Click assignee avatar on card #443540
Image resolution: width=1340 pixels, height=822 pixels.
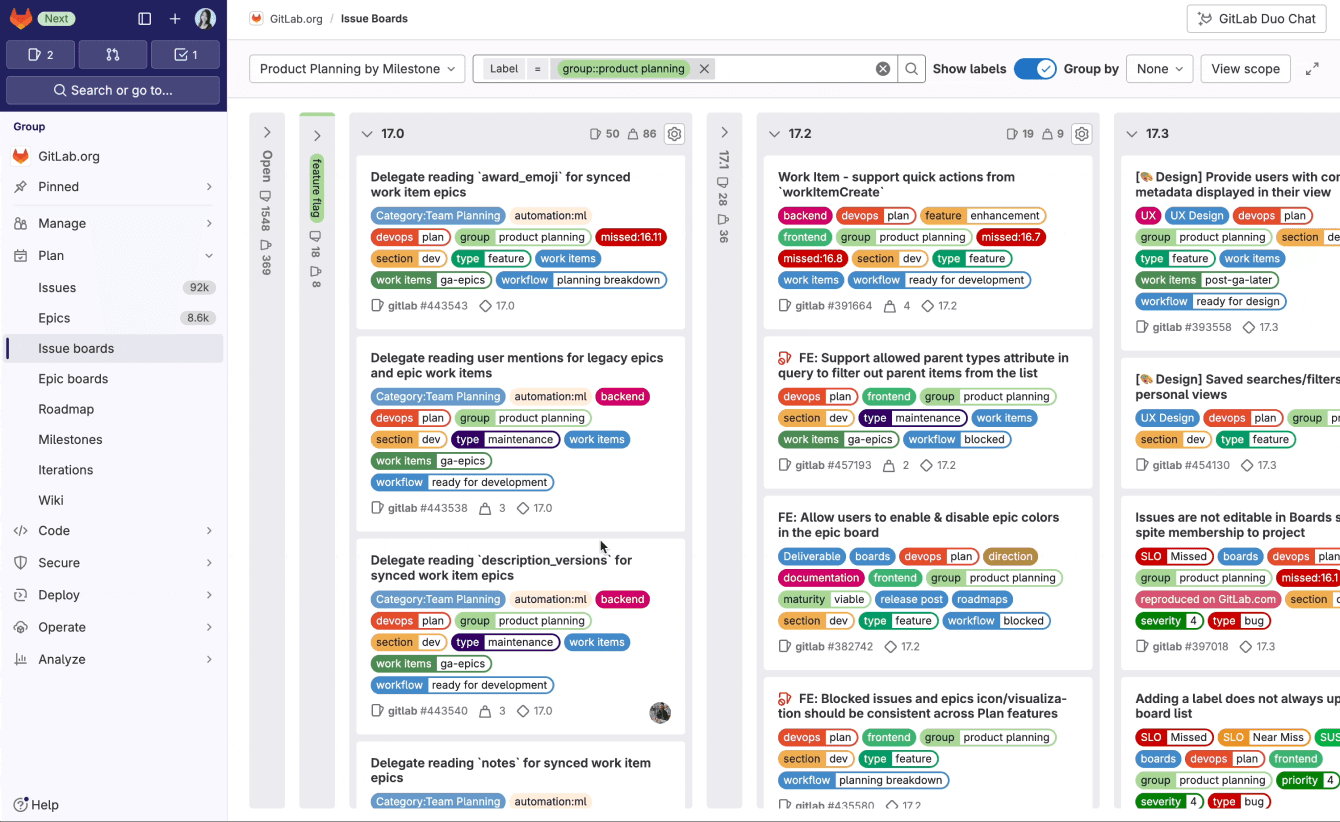point(660,712)
